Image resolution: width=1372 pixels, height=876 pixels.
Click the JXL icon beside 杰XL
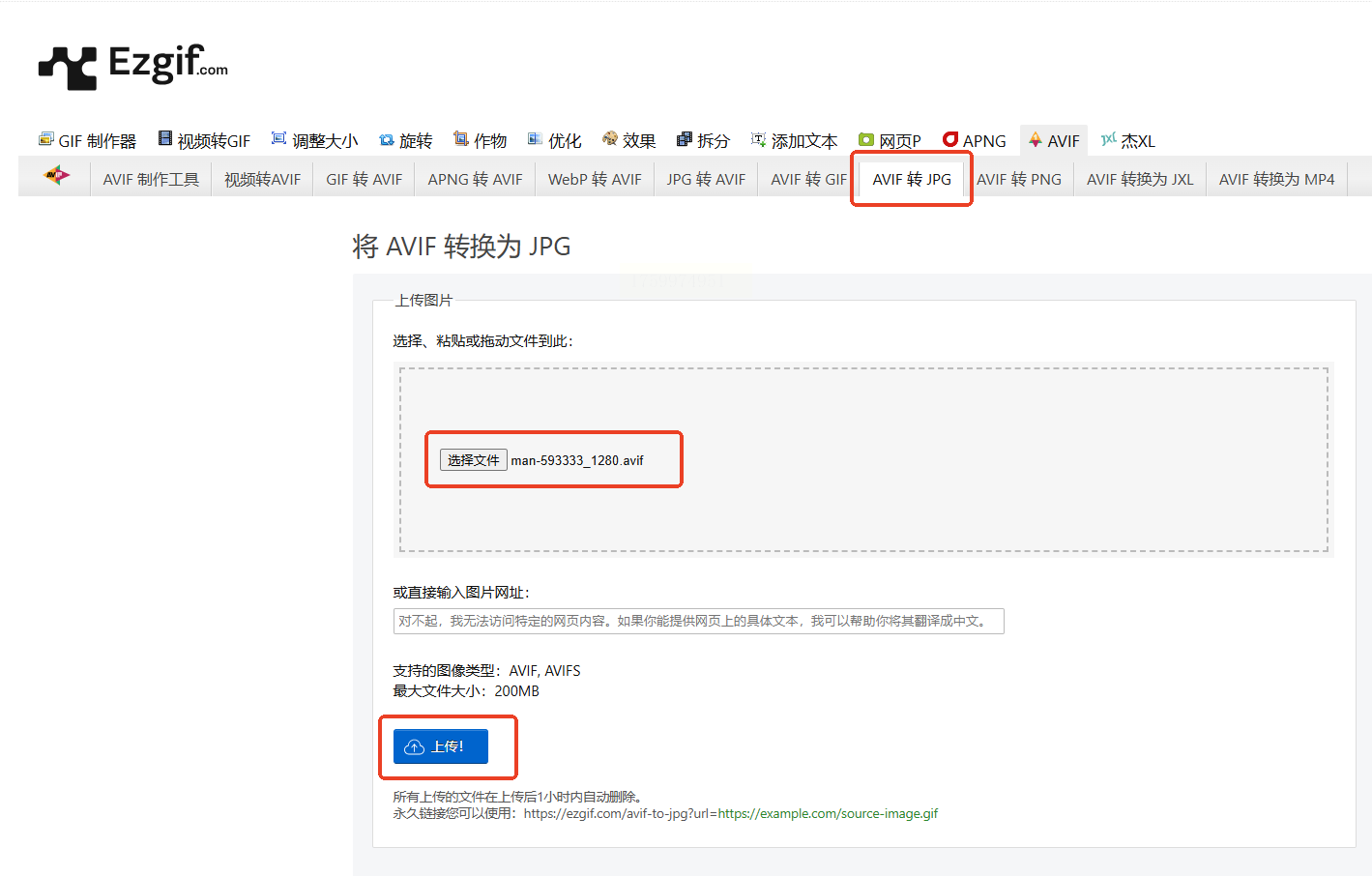tap(1109, 139)
